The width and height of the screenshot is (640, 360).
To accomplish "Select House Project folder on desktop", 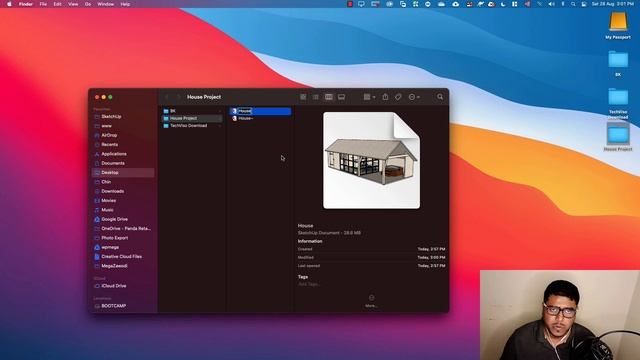I will [x=618, y=138].
